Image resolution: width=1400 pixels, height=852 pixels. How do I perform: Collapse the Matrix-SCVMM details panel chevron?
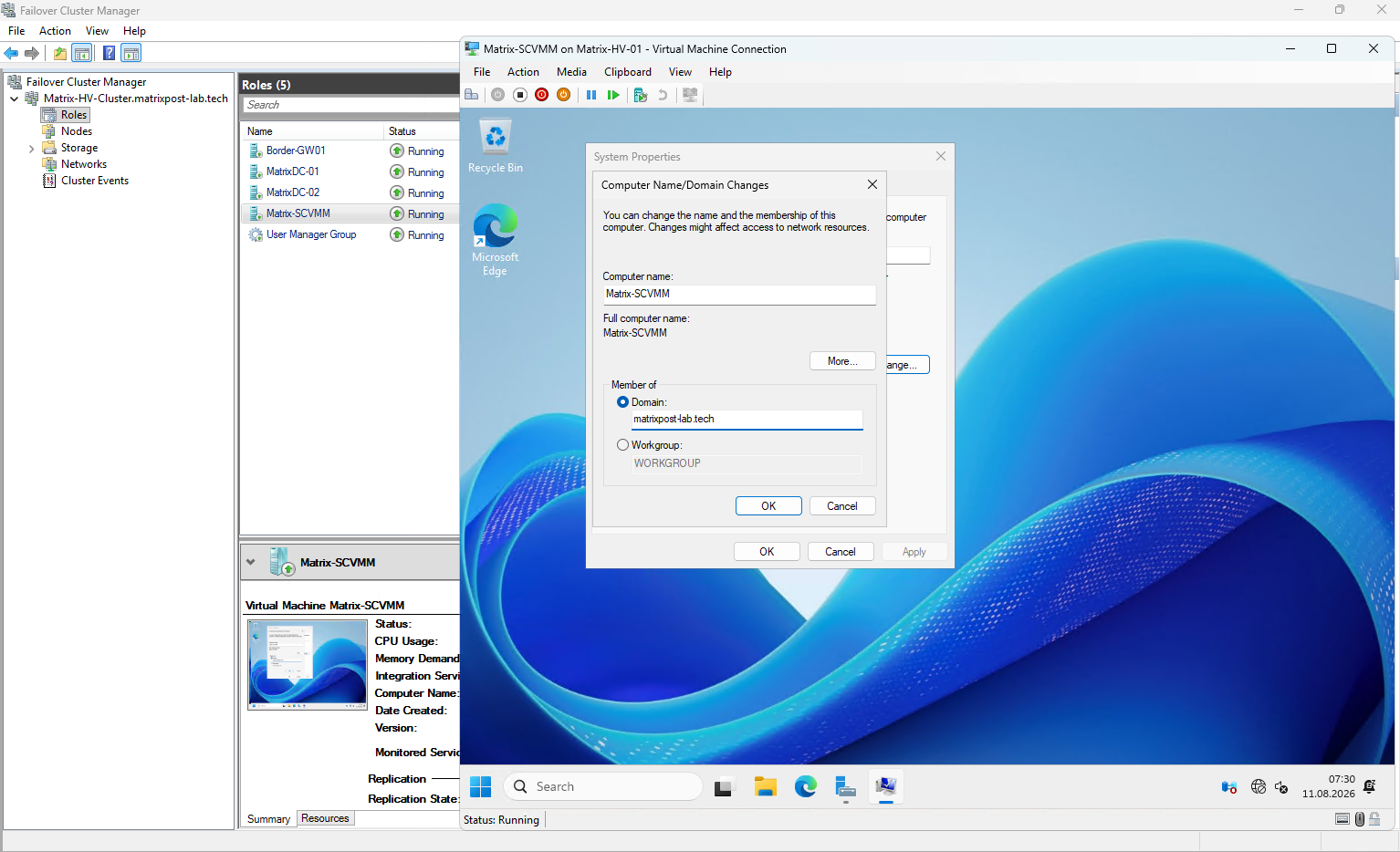(251, 562)
